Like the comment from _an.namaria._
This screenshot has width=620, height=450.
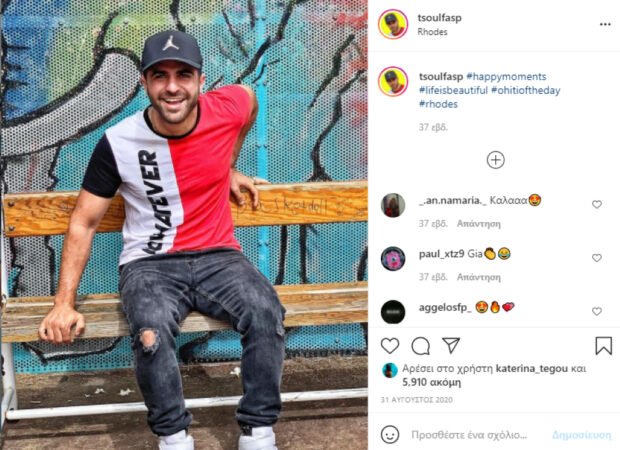point(597,204)
